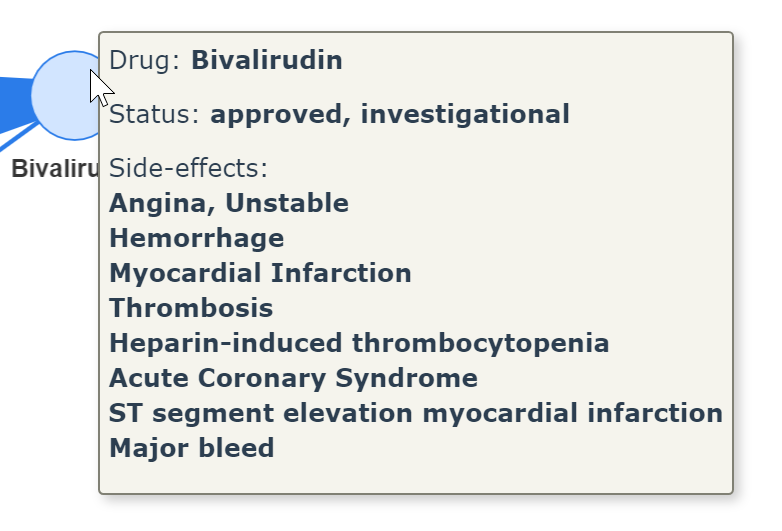This screenshot has height=531, width=782.
Task: Click the 'Status:' label in the tooltip
Action: [154, 114]
